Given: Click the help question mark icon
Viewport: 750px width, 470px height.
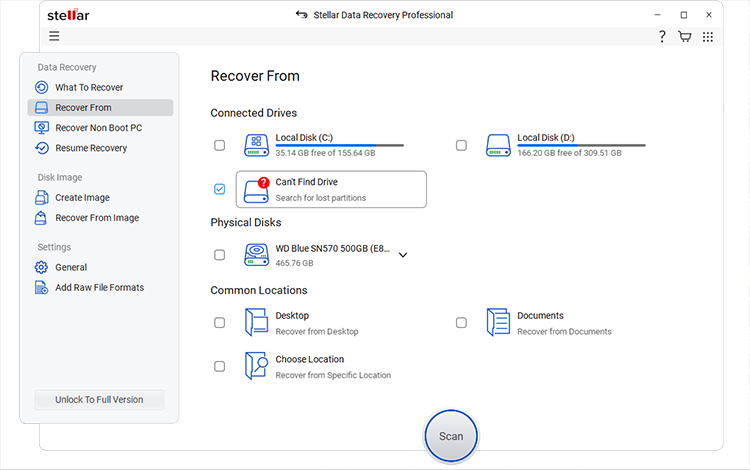Looking at the screenshot, I should click(x=662, y=36).
